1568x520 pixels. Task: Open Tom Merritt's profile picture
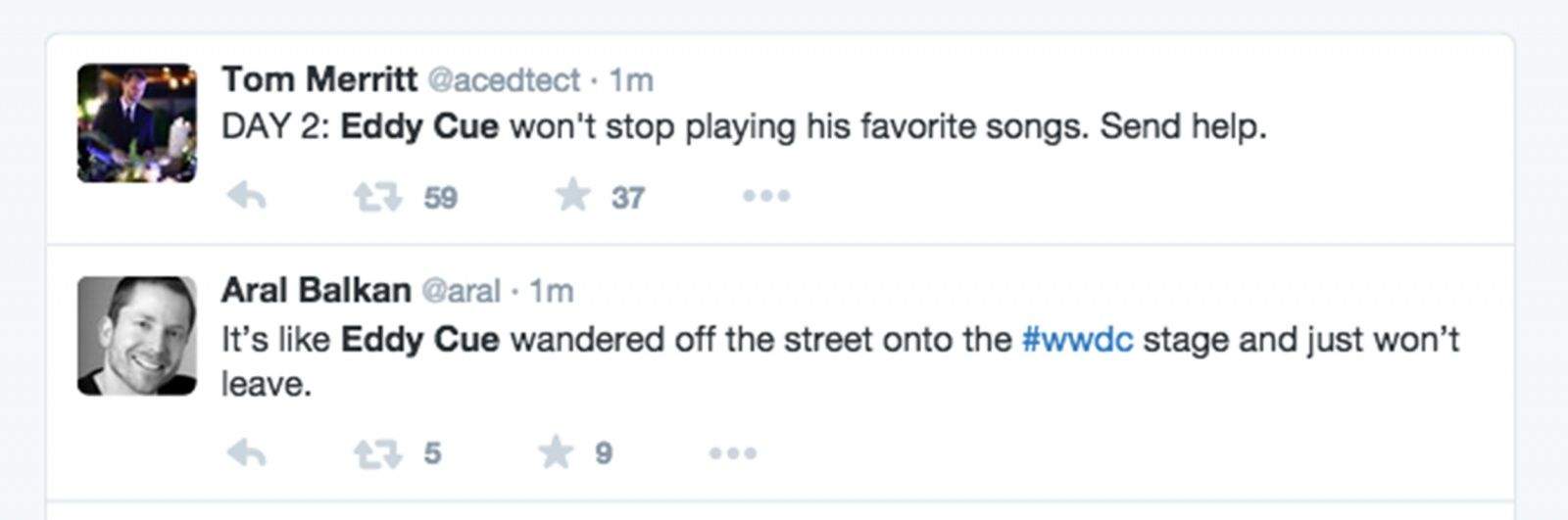pos(137,123)
